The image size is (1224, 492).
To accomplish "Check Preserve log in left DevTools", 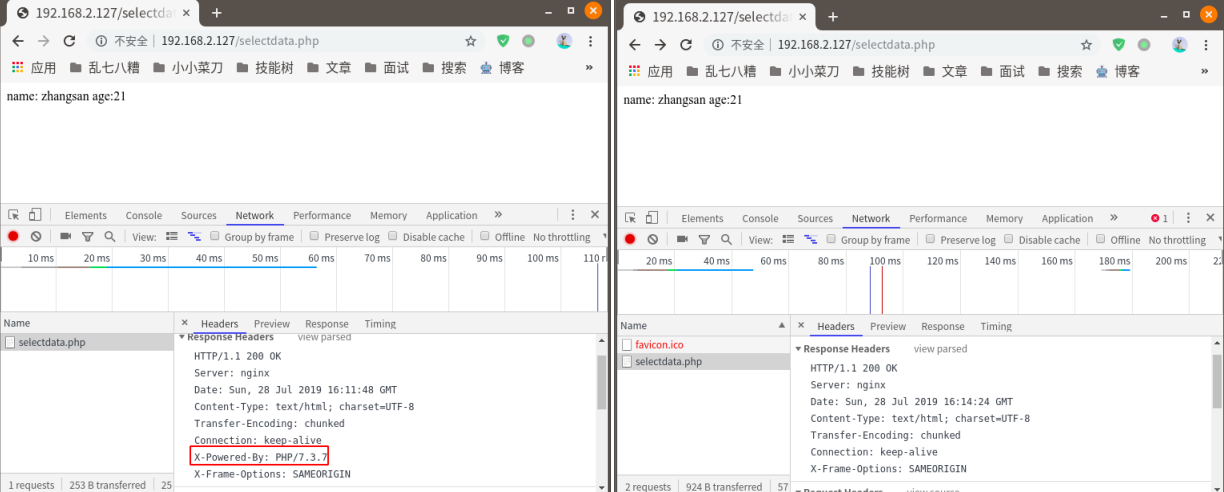I will 314,237.
